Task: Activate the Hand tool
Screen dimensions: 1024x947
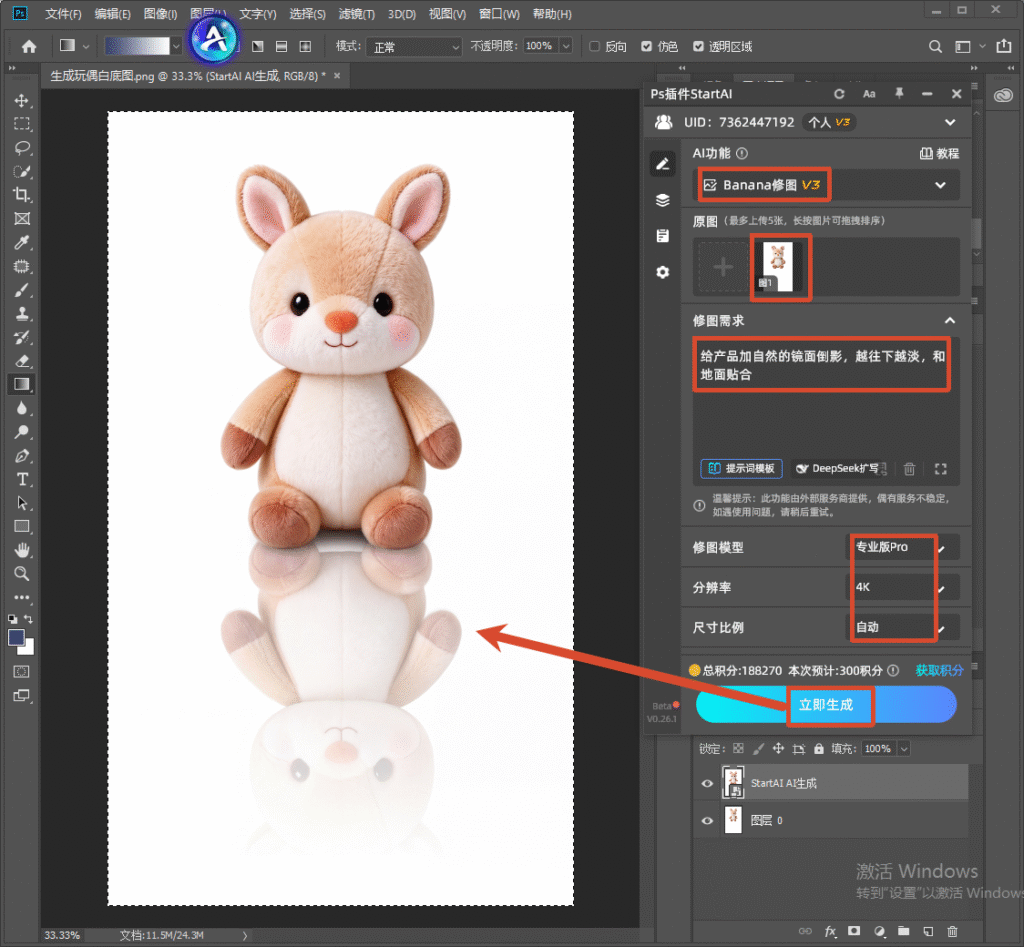Action: pyautogui.click(x=22, y=550)
